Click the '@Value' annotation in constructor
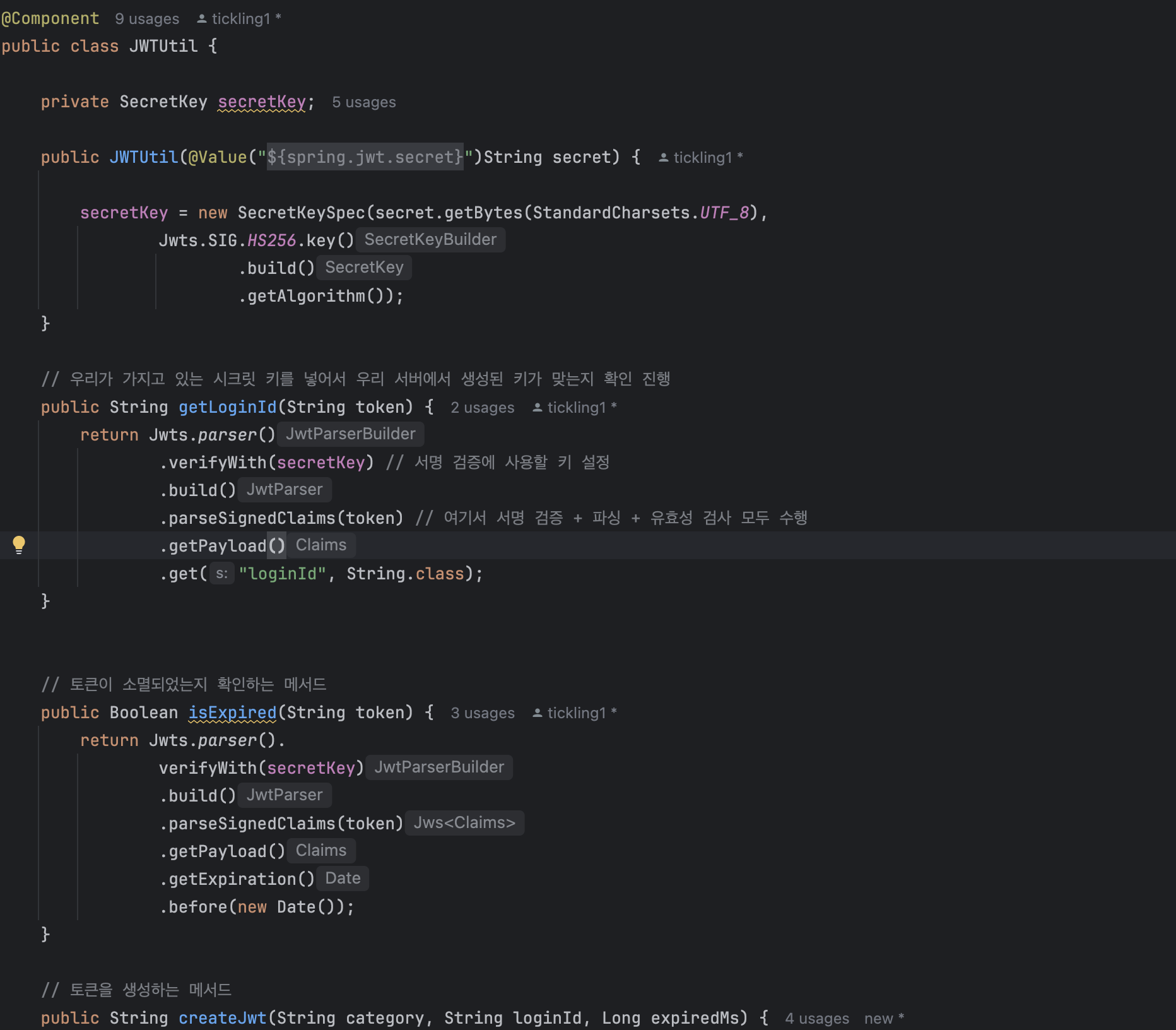The width and height of the screenshot is (1176, 1030). [x=218, y=158]
